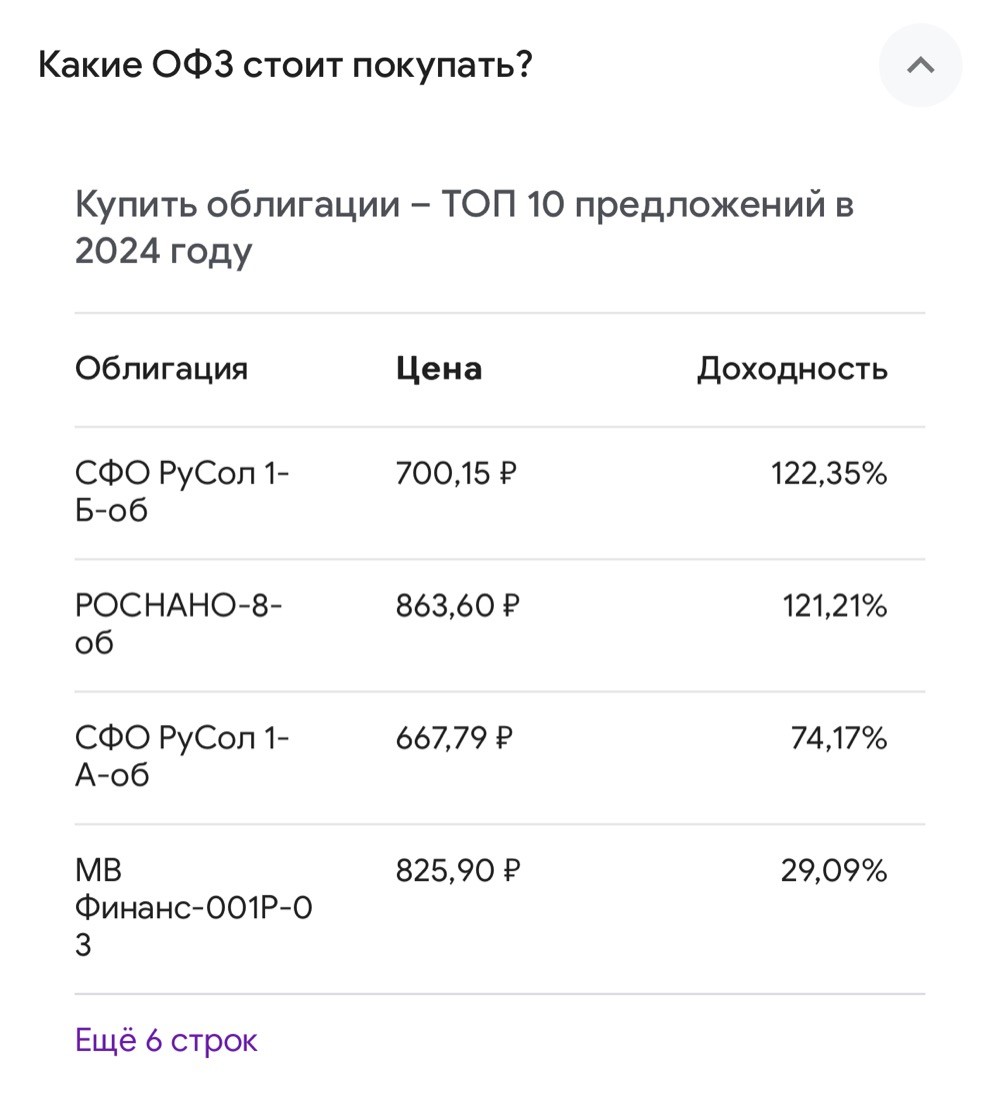The width and height of the screenshot is (1000, 1111).
Task: Click the yield value 121,21%
Action: [835, 606]
